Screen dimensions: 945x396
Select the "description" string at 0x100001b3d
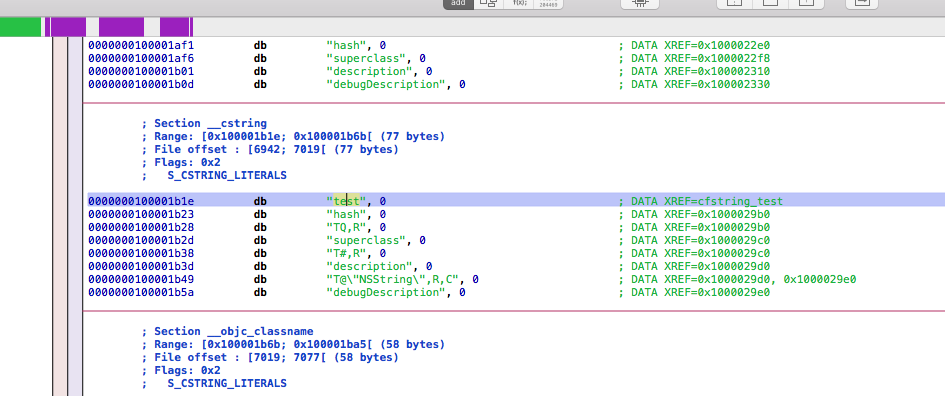click(369, 266)
